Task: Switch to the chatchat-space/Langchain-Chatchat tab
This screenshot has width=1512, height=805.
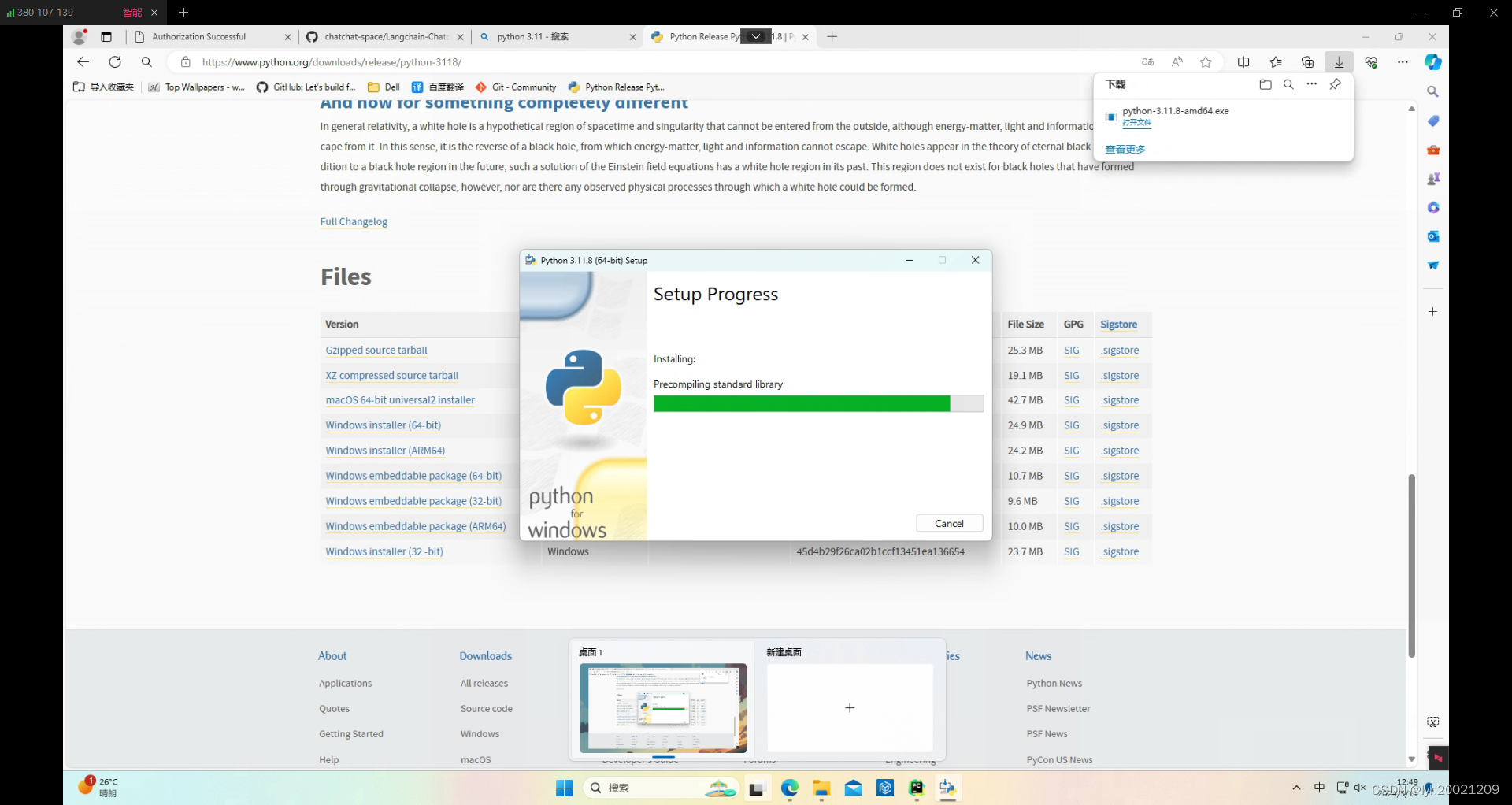Action: (x=386, y=36)
